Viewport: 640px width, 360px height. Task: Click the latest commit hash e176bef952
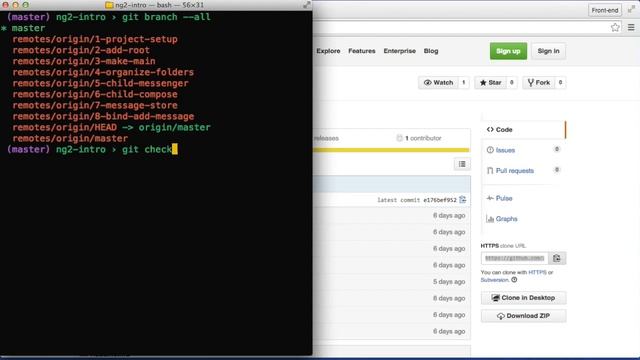tap(440, 200)
